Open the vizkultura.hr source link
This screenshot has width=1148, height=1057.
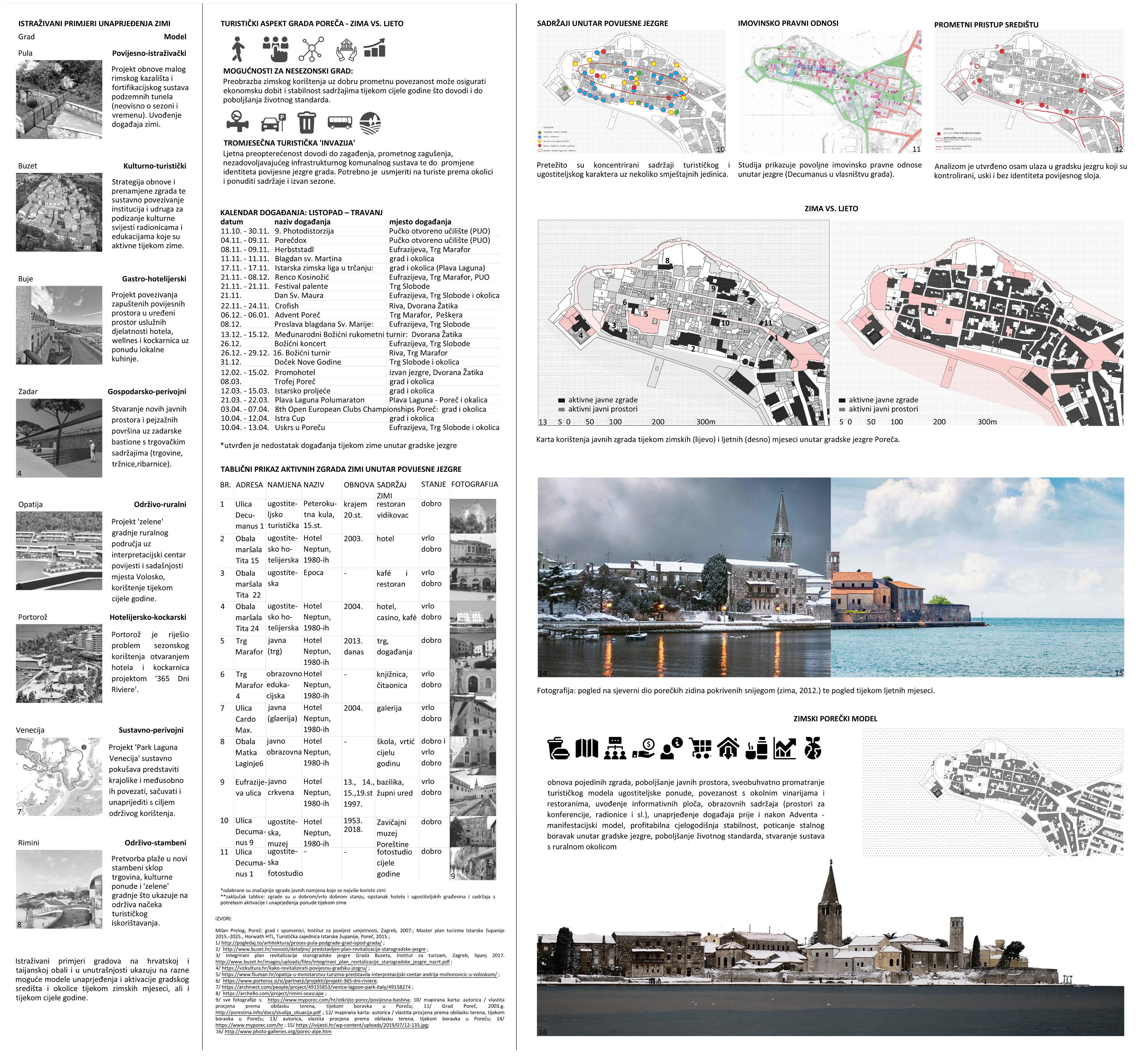[295, 968]
